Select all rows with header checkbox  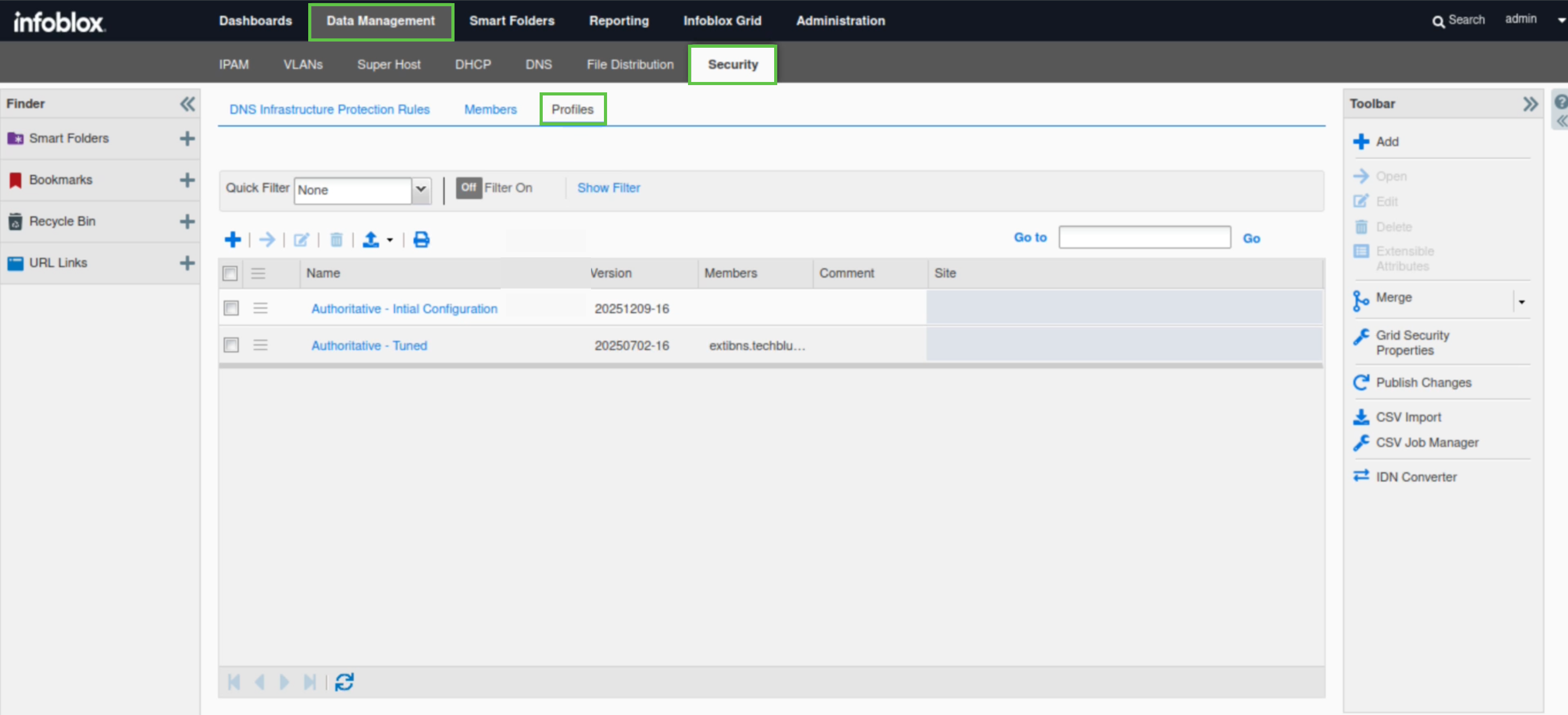point(230,274)
